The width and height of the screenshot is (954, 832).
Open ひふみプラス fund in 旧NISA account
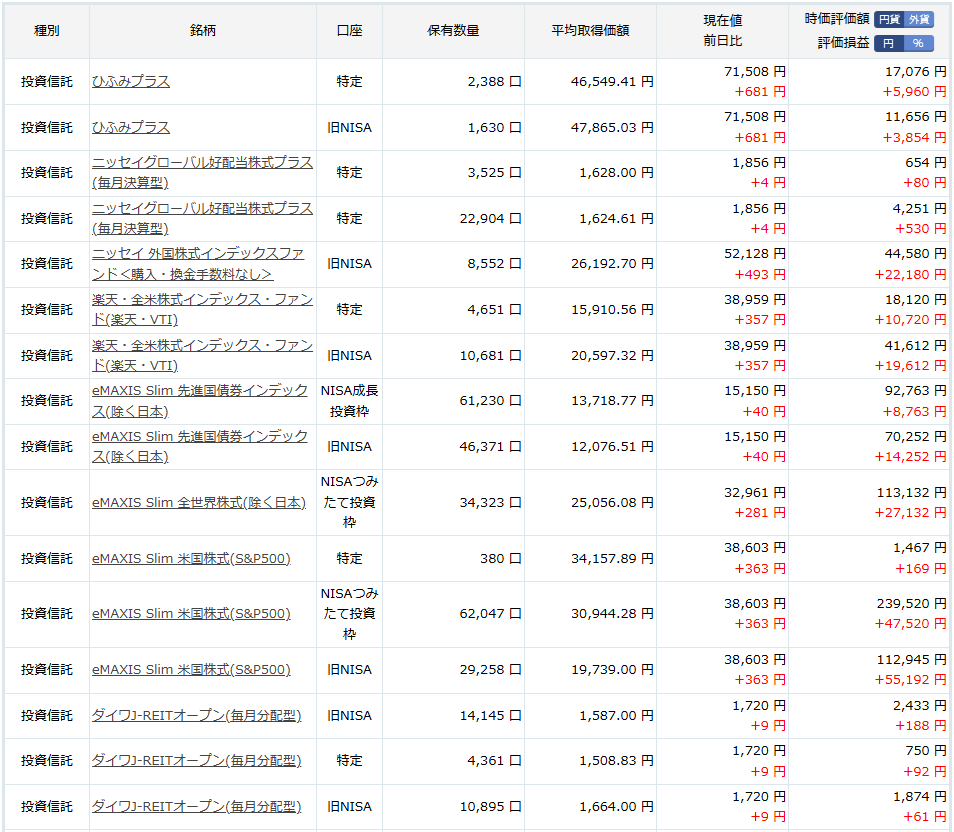coord(131,128)
